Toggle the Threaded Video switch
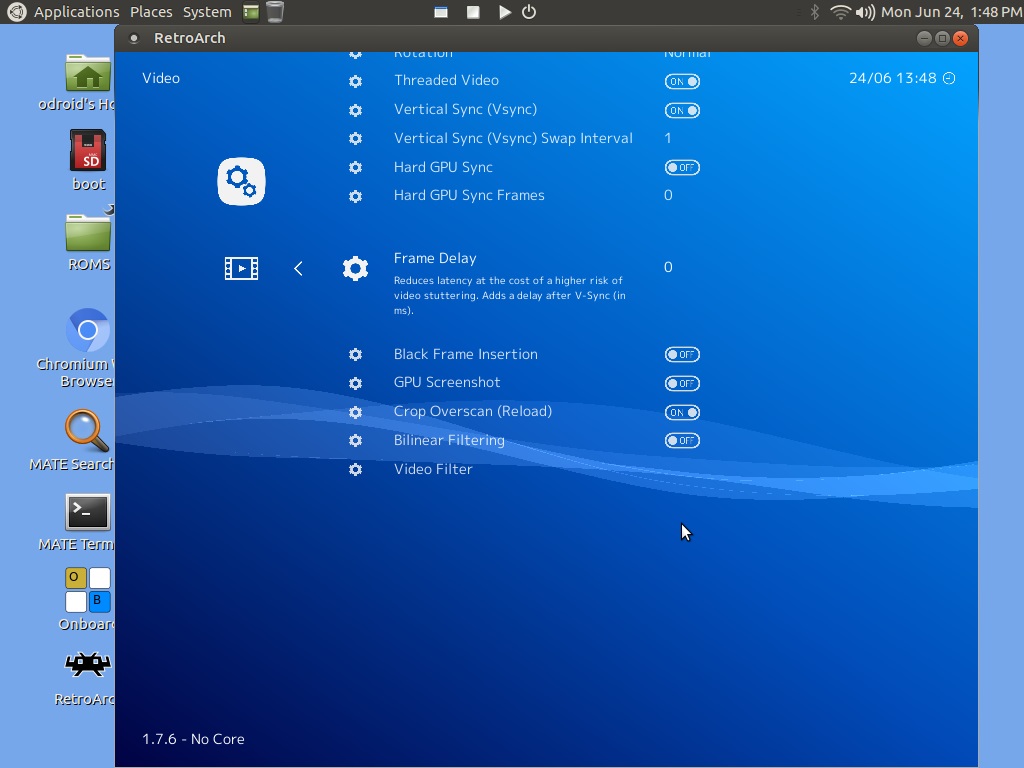Image resolution: width=1024 pixels, height=768 pixels. pyautogui.click(x=682, y=81)
